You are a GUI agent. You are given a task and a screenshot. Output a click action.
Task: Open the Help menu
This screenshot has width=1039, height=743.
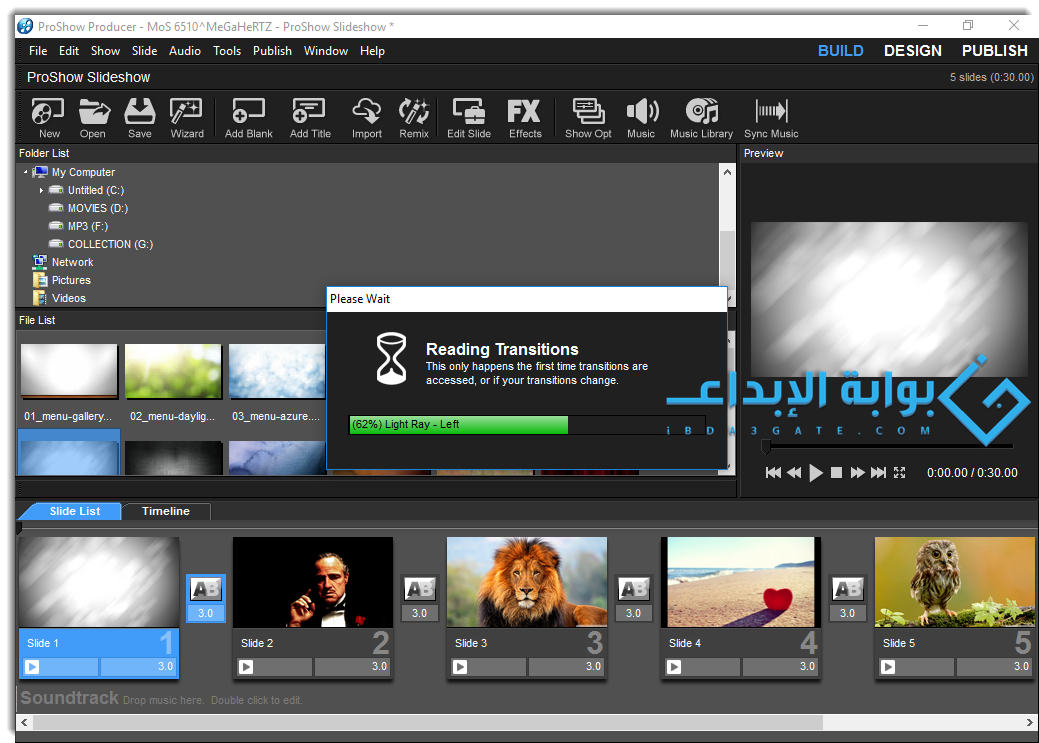coord(372,51)
